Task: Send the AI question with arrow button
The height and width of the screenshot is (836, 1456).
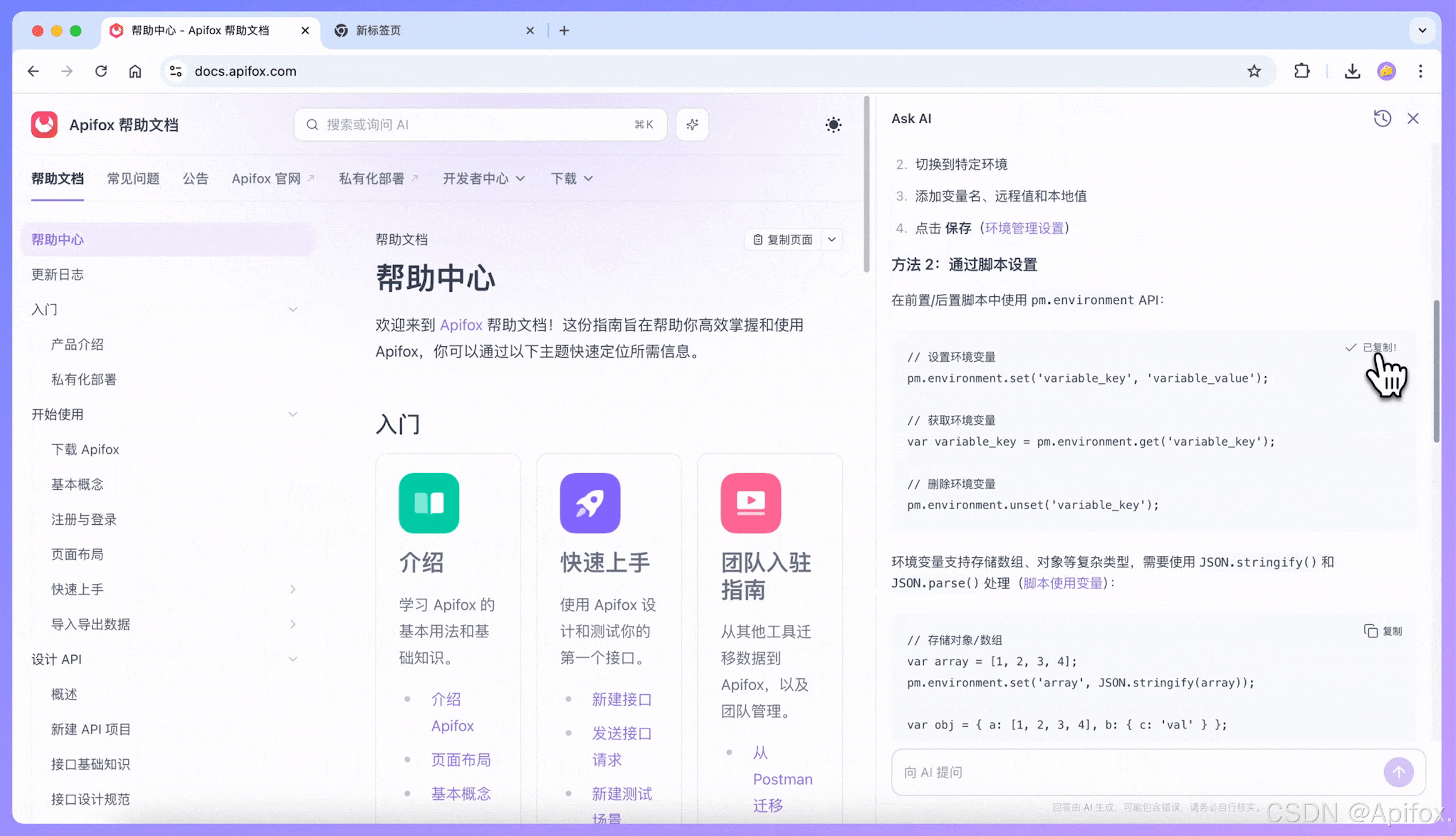Action: [1399, 772]
